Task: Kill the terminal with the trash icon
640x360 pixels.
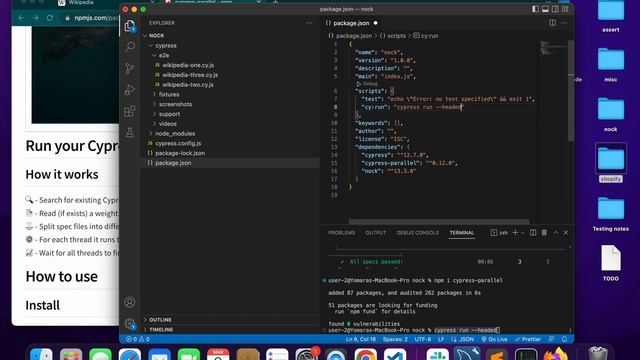Action: click(544, 232)
